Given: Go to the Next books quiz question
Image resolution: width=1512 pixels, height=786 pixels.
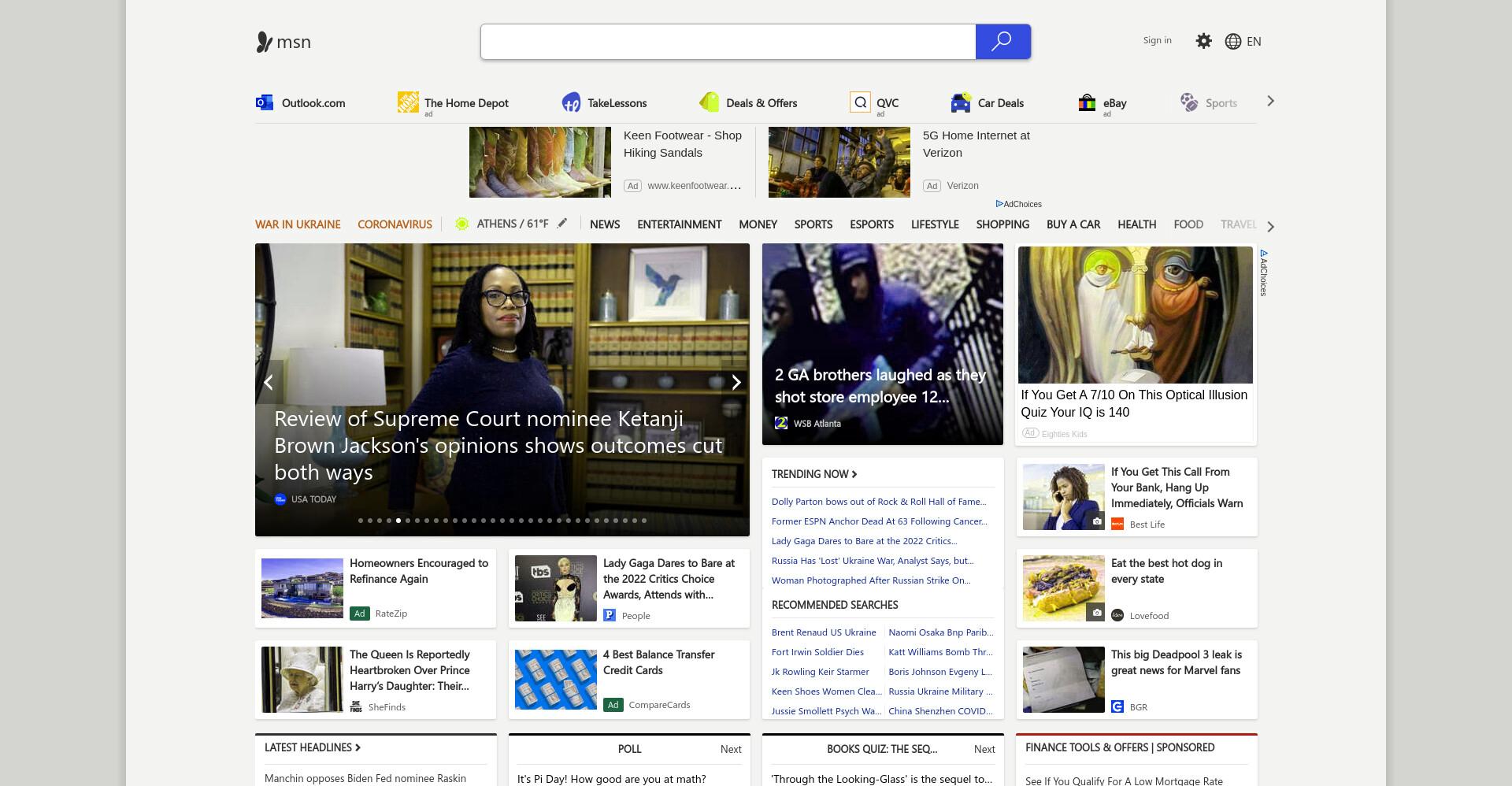Looking at the screenshot, I should tap(984, 749).
